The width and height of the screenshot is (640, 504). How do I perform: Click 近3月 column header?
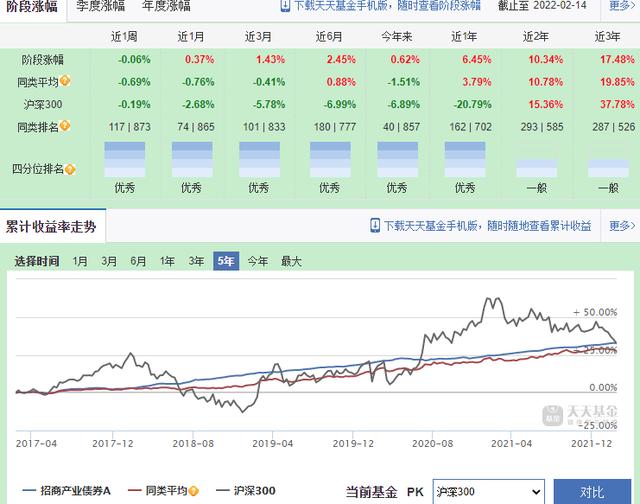(258, 37)
